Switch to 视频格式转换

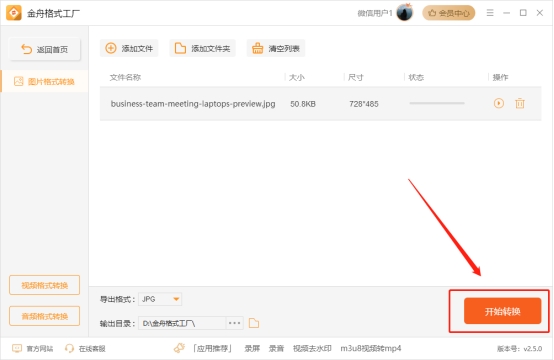[x=45, y=285]
